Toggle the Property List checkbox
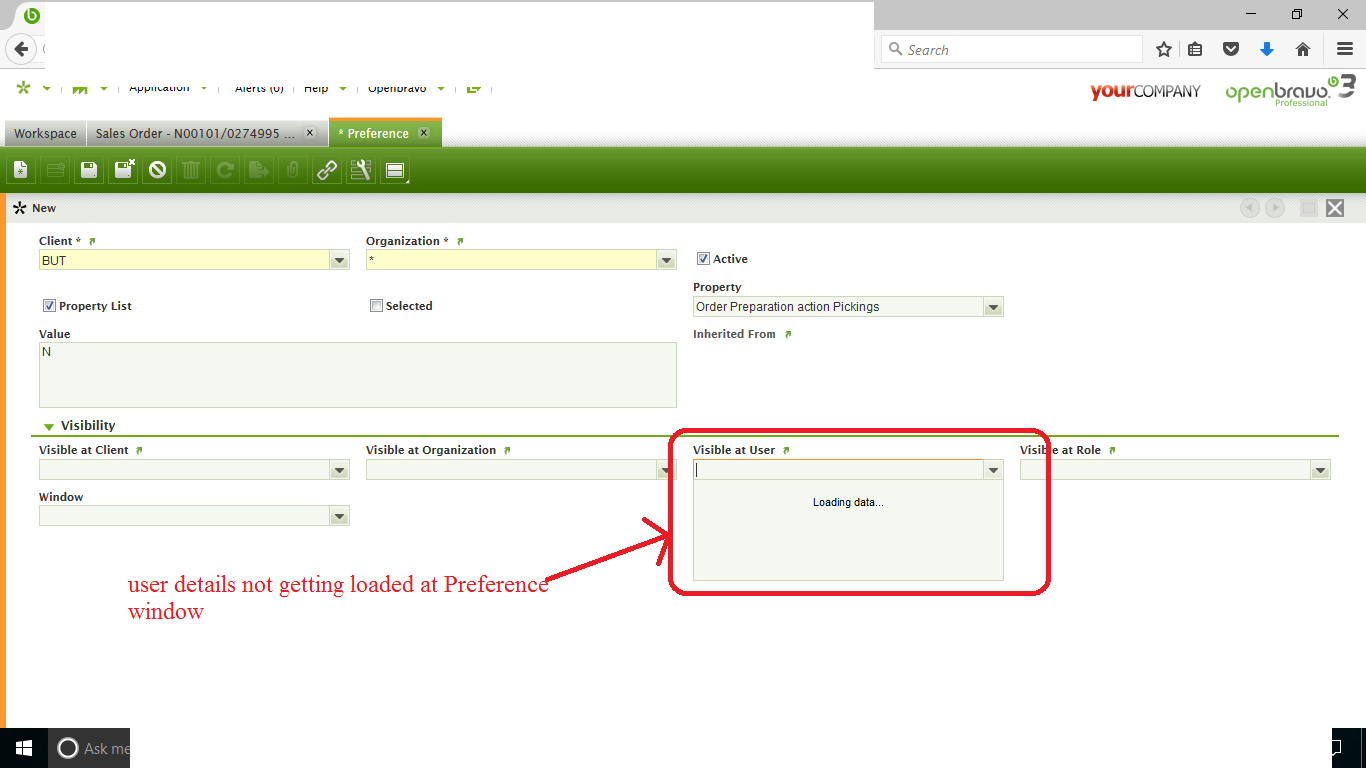The width and height of the screenshot is (1366, 768). (49, 306)
